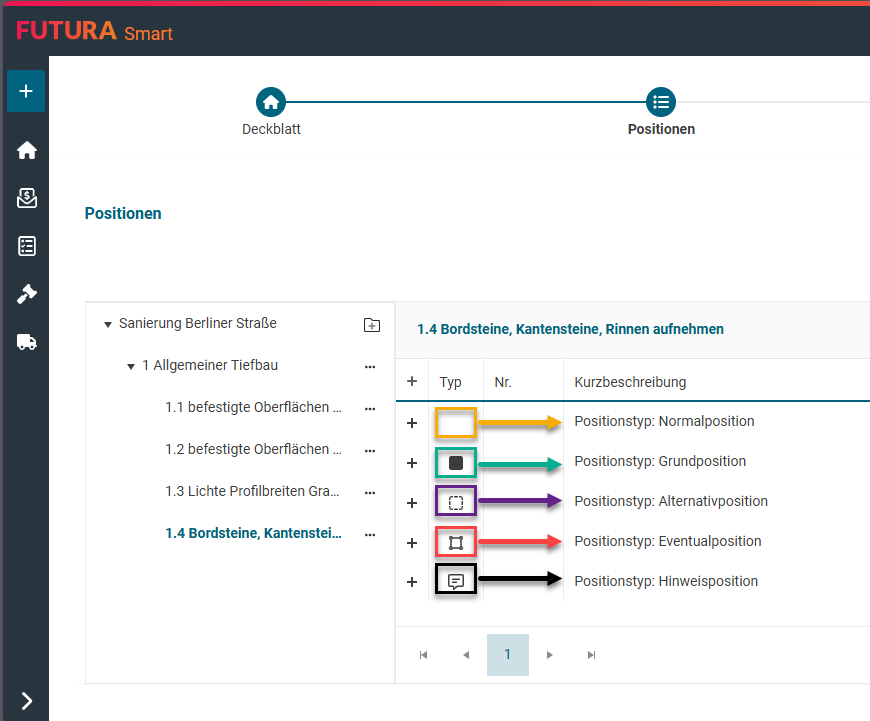Collapse the 1 Allgemeiner Tiefbau node
Screen dimensions: 870x721
click(131, 366)
